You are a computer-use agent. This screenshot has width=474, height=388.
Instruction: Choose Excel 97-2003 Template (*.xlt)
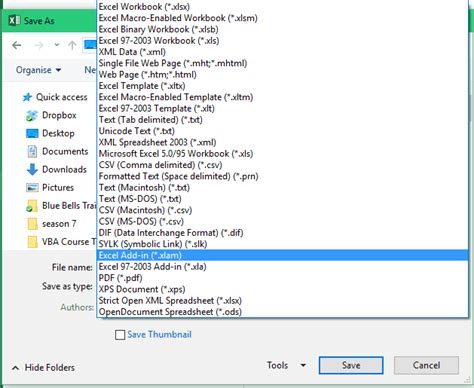(282, 109)
